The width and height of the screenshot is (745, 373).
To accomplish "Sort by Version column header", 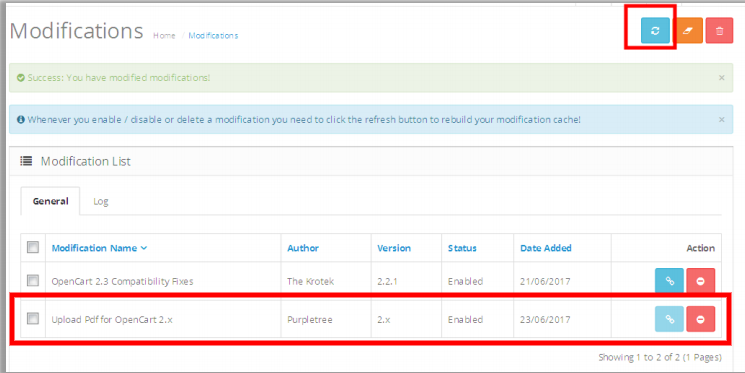I will (x=394, y=248).
